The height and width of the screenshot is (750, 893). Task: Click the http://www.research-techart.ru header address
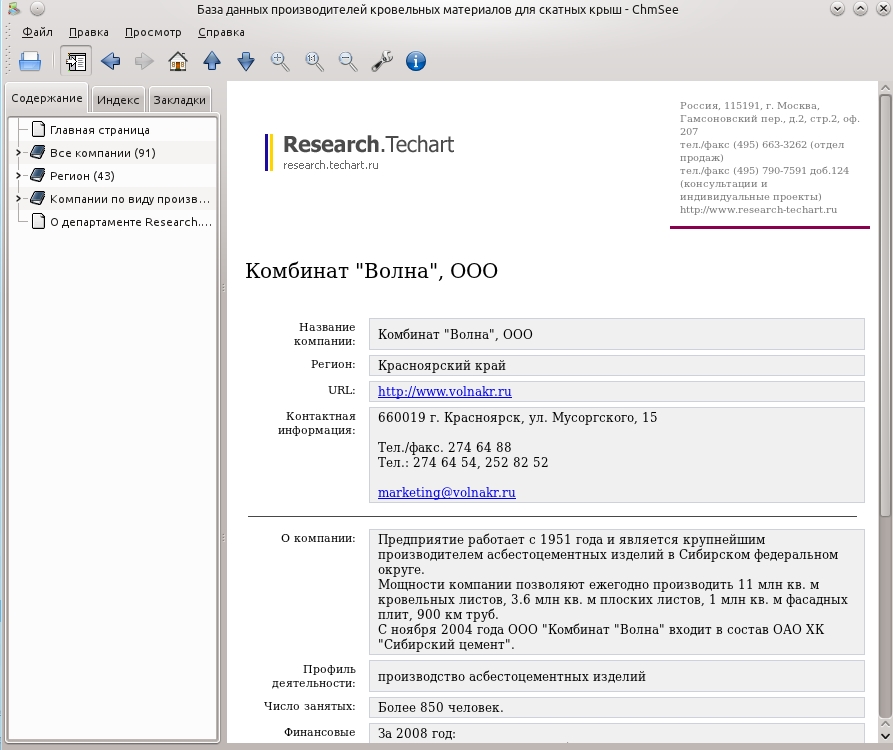tap(758, 210)
